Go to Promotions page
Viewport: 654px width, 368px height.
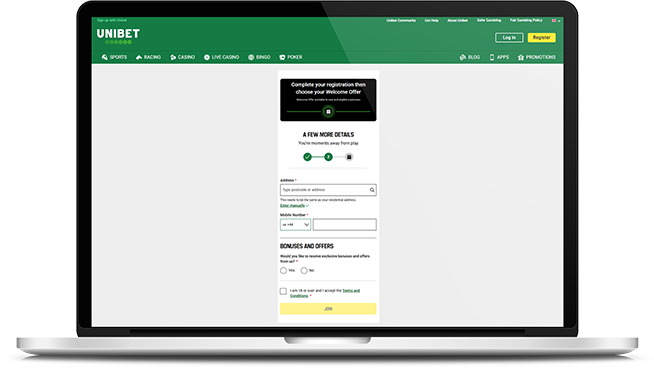[537, 57]
